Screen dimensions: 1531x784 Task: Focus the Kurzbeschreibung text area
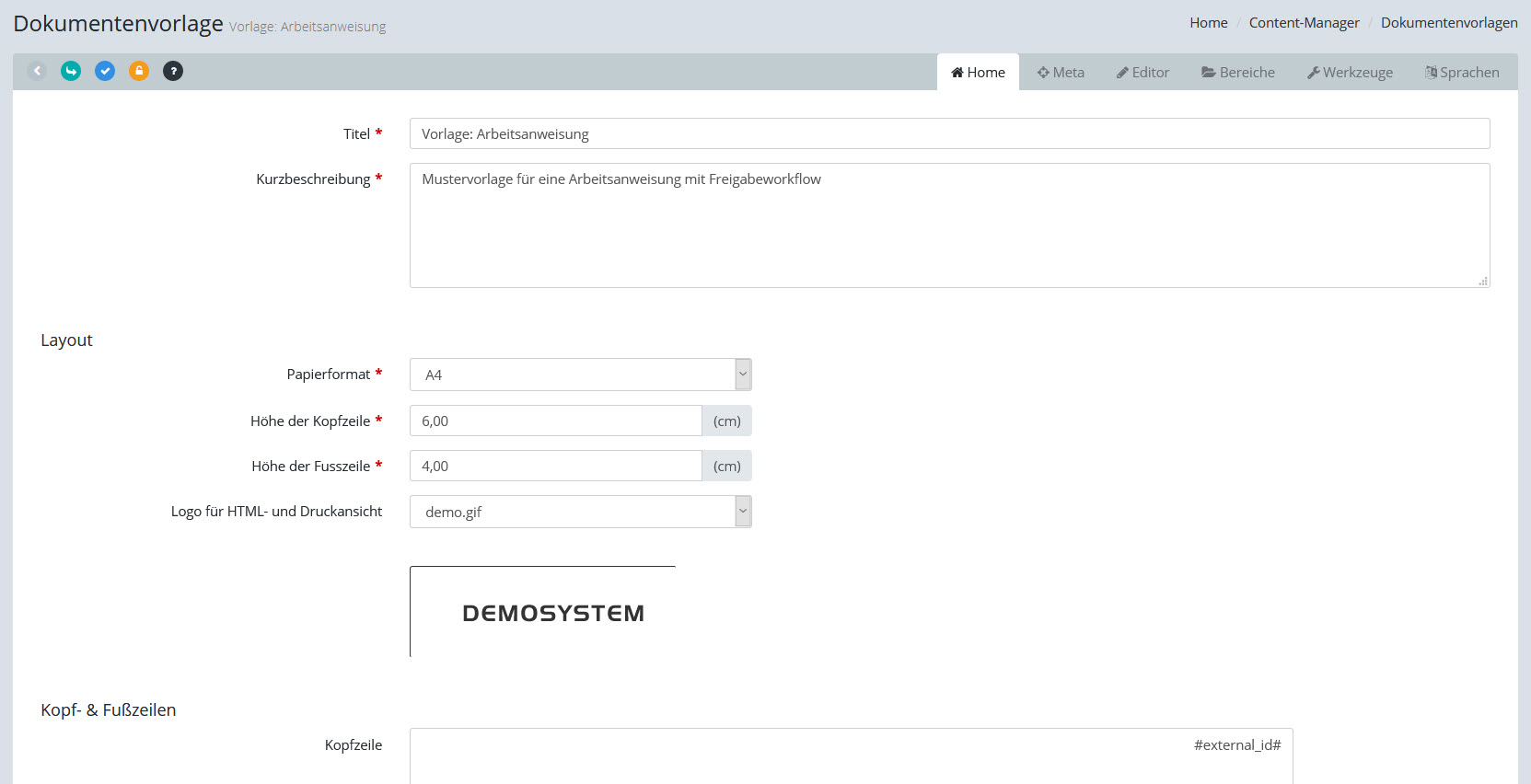[x=949, y=225]
